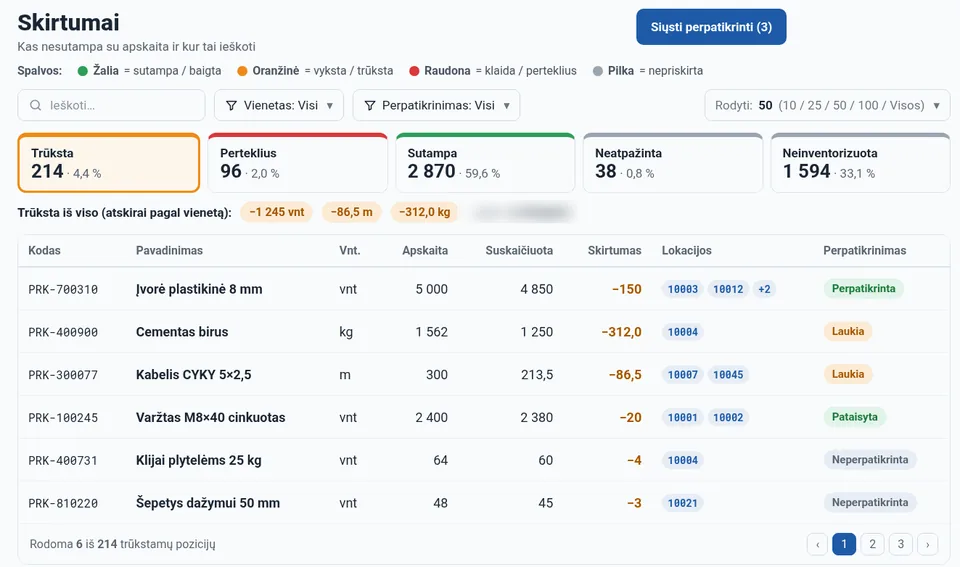Click the green Žalia legend dot
Viewport: 960px width, 567px height.
83,71
